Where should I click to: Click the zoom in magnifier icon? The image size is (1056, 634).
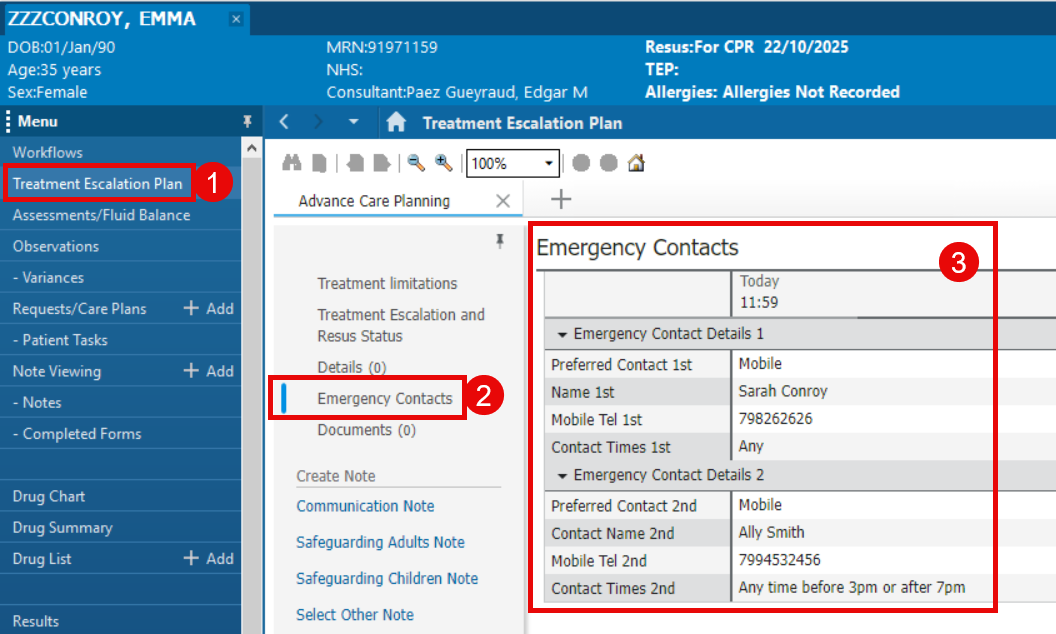(443, 163)
